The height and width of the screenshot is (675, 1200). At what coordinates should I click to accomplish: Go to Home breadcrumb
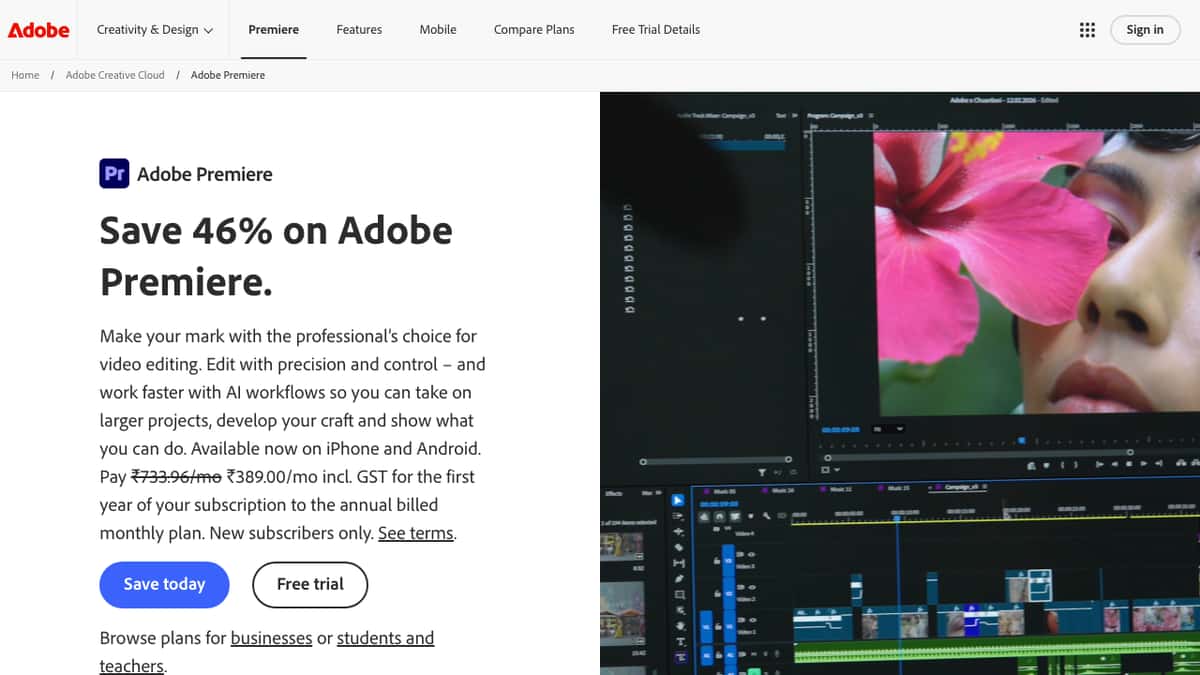(25, 75)
